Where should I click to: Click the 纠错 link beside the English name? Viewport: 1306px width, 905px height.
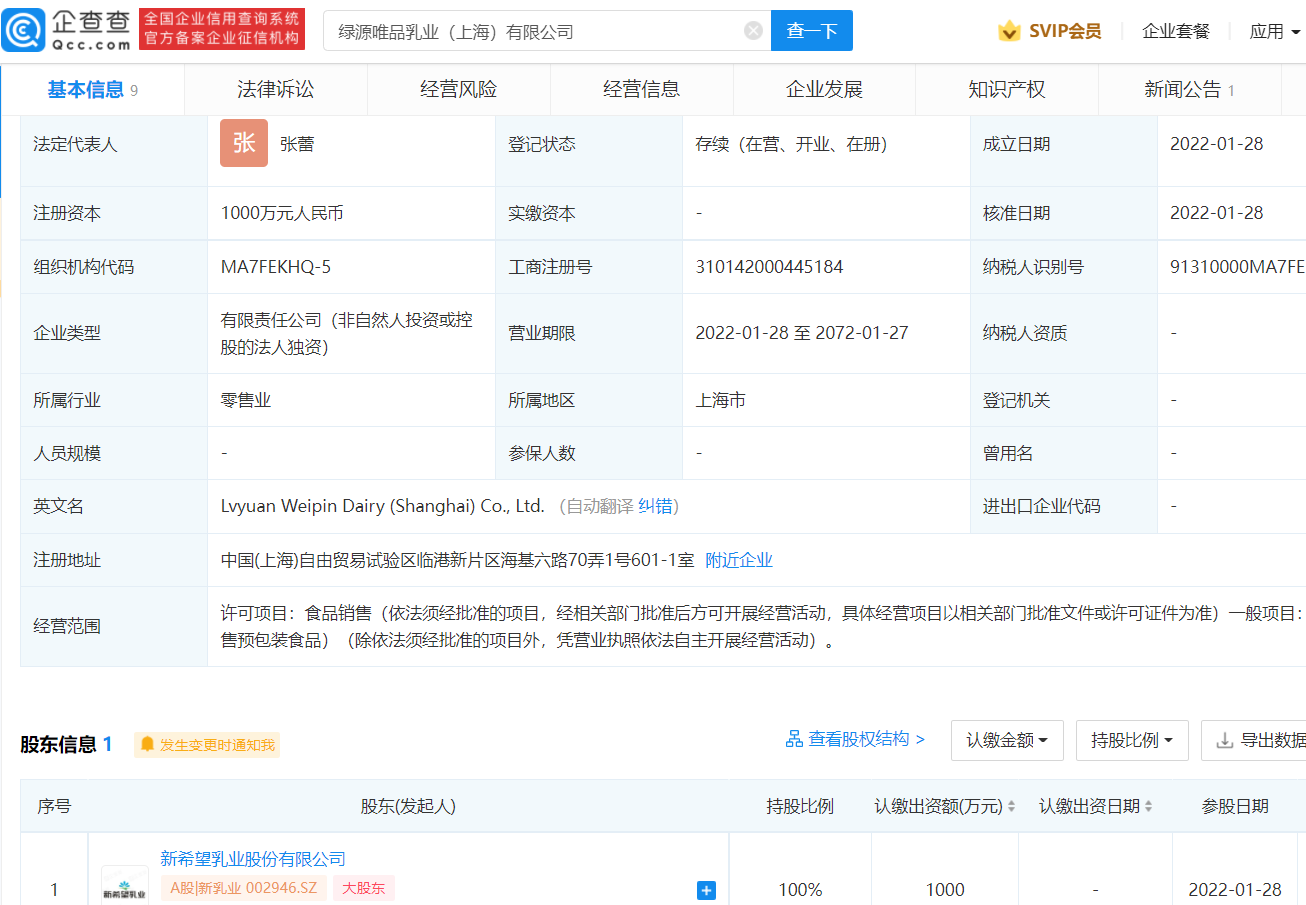655,506
